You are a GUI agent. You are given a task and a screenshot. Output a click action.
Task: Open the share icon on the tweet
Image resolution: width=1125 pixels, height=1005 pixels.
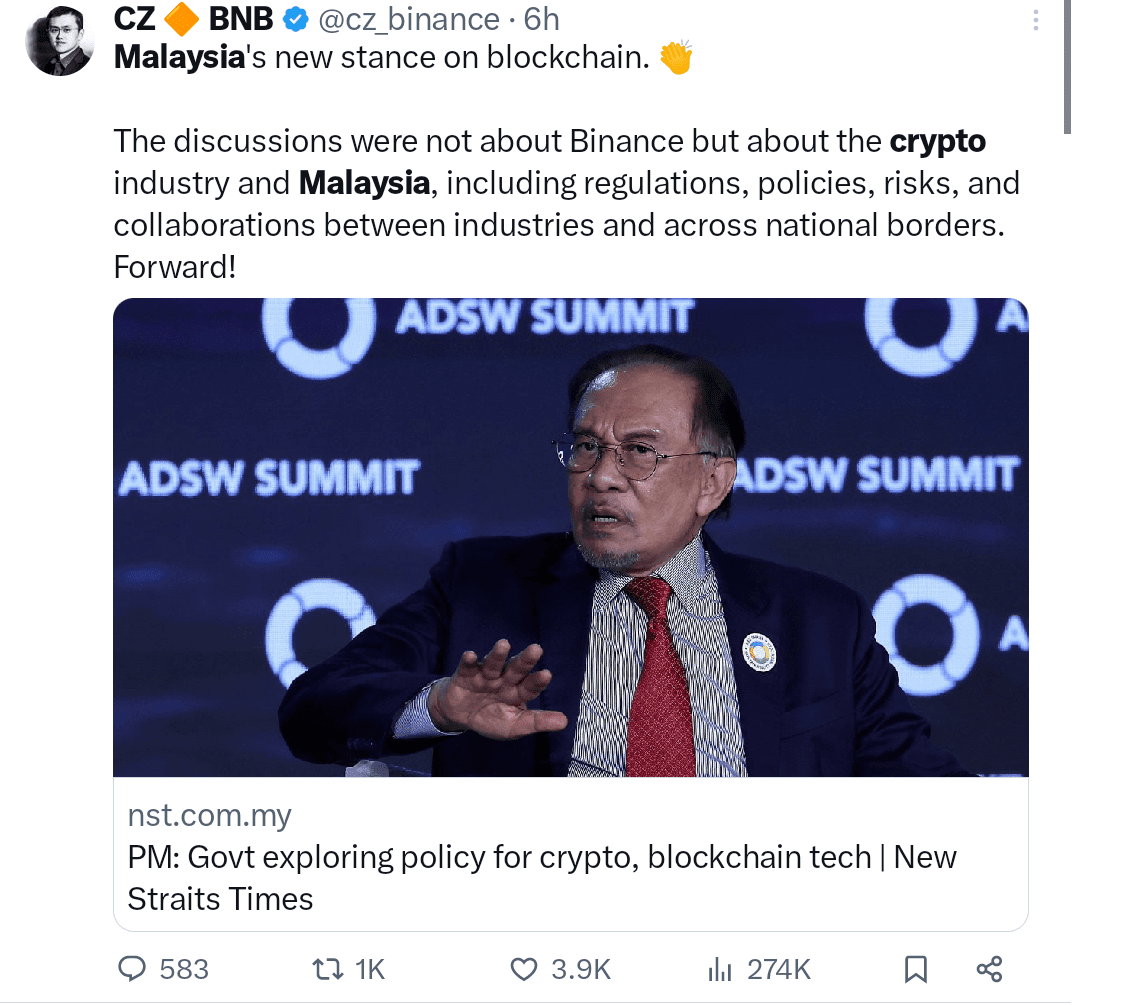(x=988, y=969)
